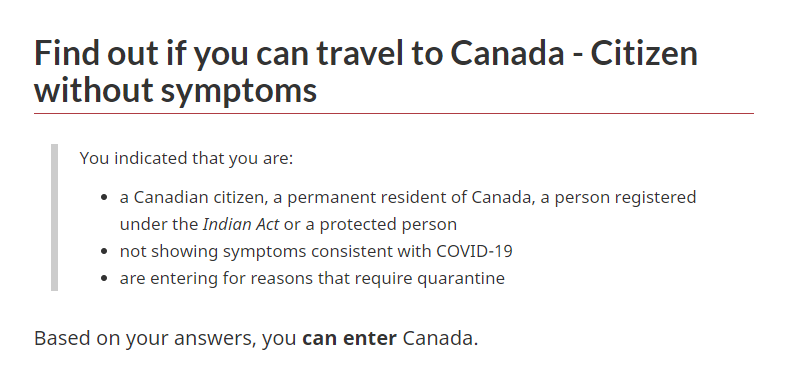Click the word 'COVID-19'

[474, 251]
